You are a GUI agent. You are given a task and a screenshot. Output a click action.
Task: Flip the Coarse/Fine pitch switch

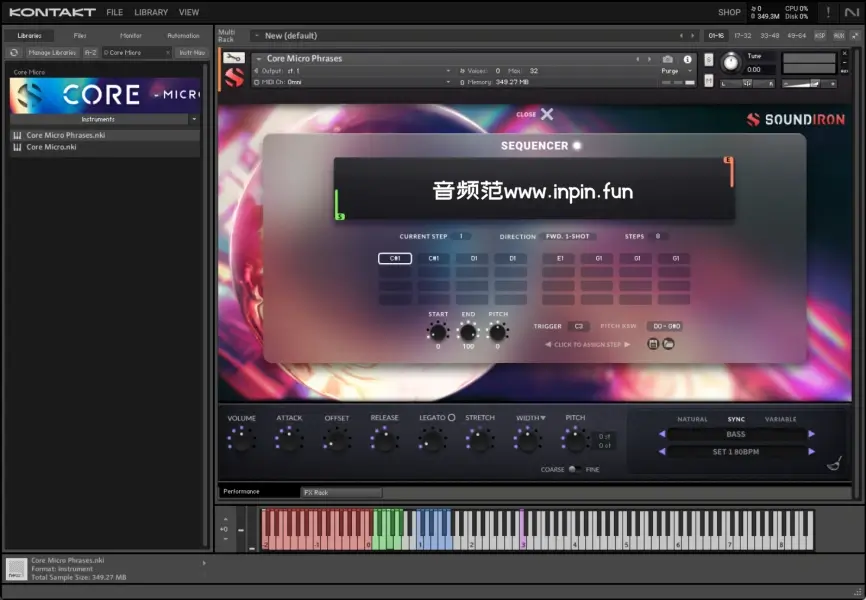574,469
